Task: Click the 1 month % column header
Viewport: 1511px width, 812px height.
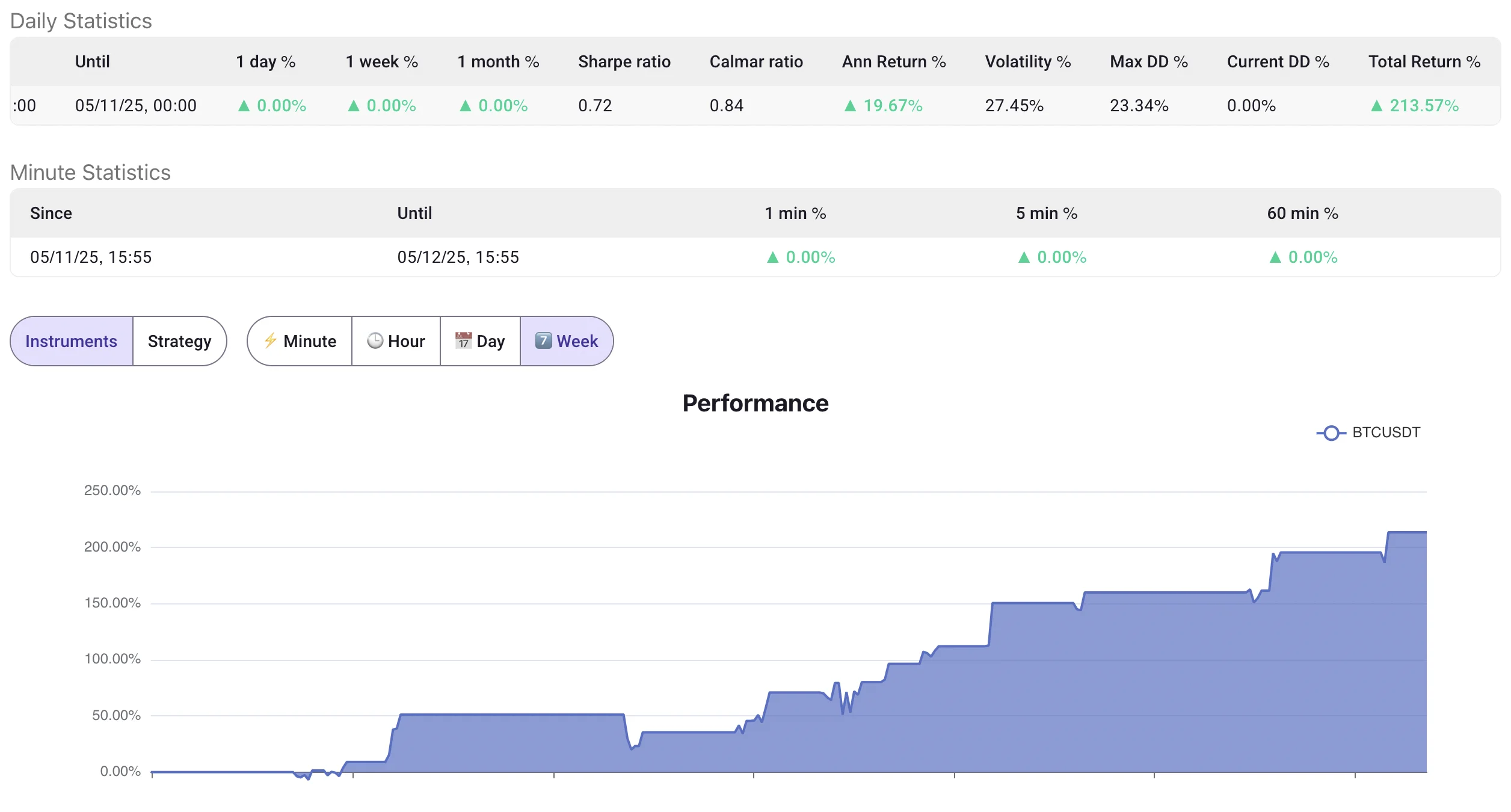Action: [498, 61]
